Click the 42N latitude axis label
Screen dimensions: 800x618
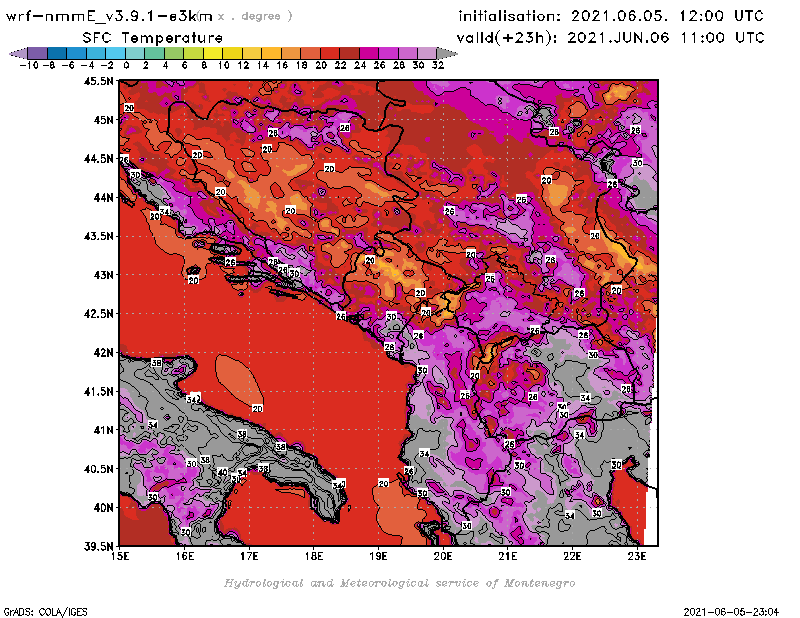pyautogui.click(x=103, y=352)
